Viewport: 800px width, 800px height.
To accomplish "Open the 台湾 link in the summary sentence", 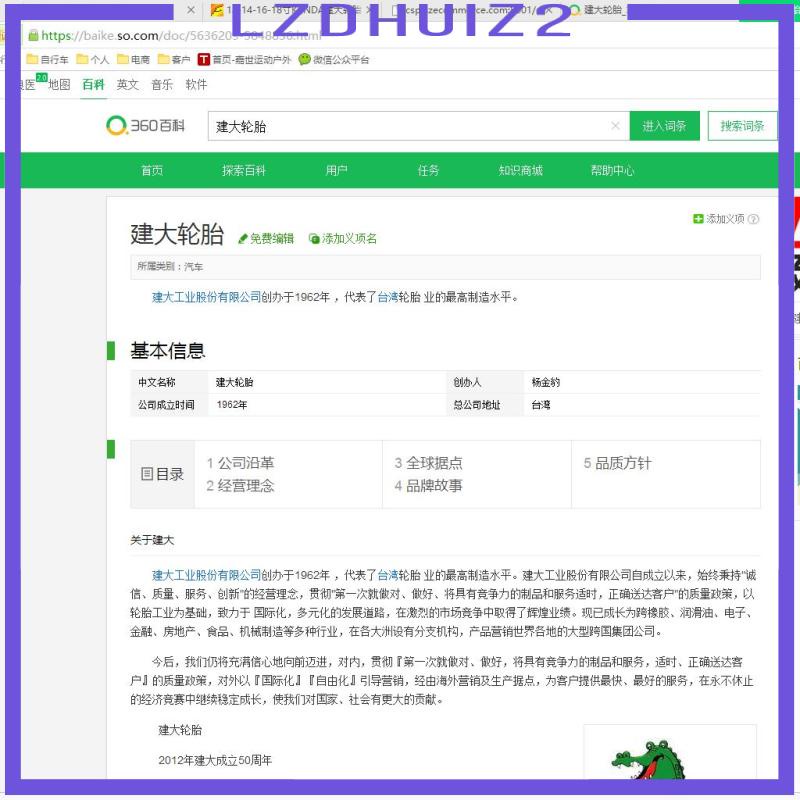I will [x=387, y=297].
